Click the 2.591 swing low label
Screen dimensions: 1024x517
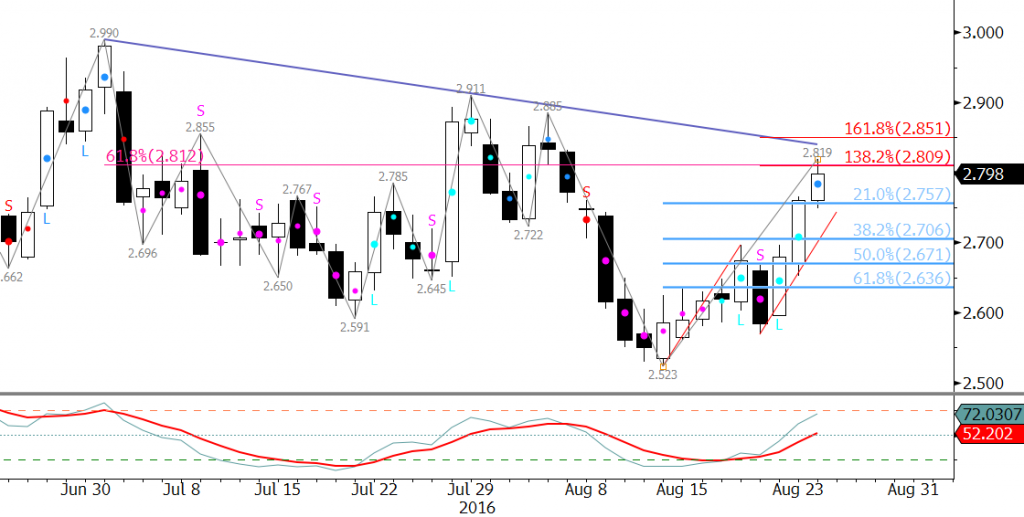point(355,325)
